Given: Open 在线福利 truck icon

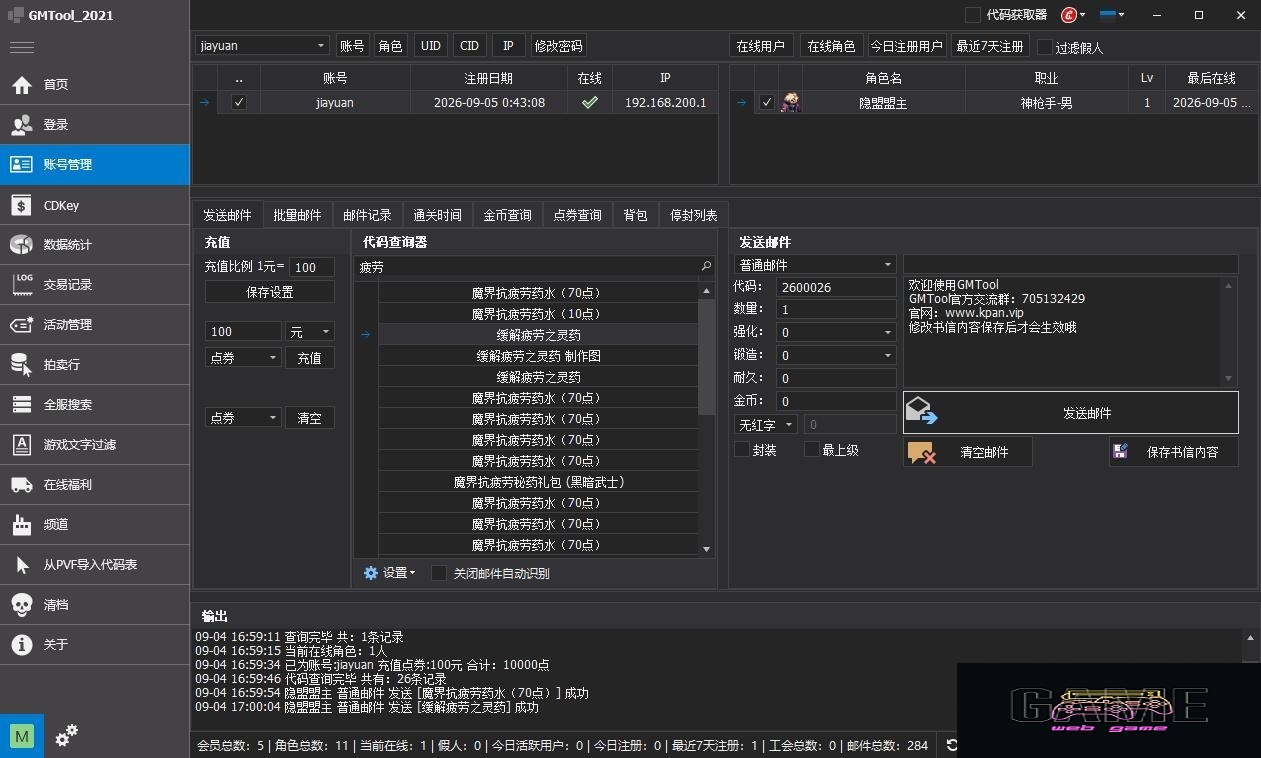Looking at the screenshot, I should point(22,485).
